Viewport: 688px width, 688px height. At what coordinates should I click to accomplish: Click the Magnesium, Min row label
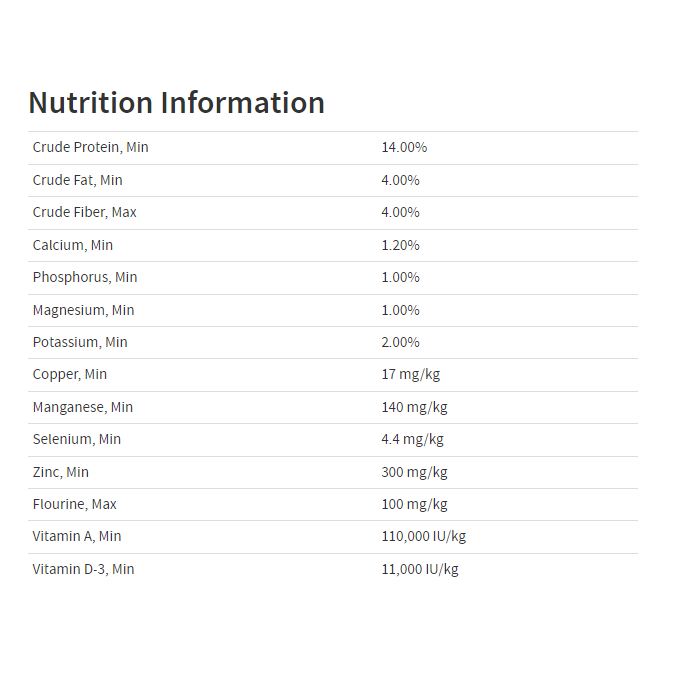83,310
